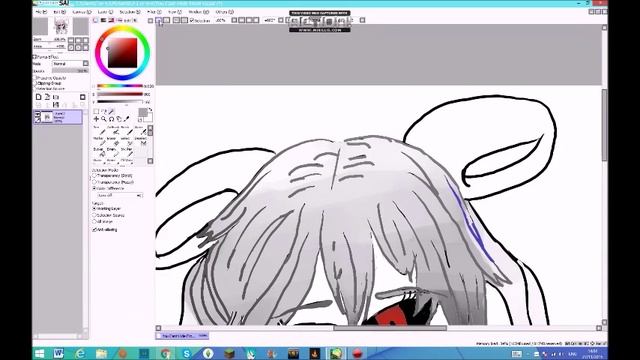
Task: Open dropdown below Color Difference option
Action: 120,196
